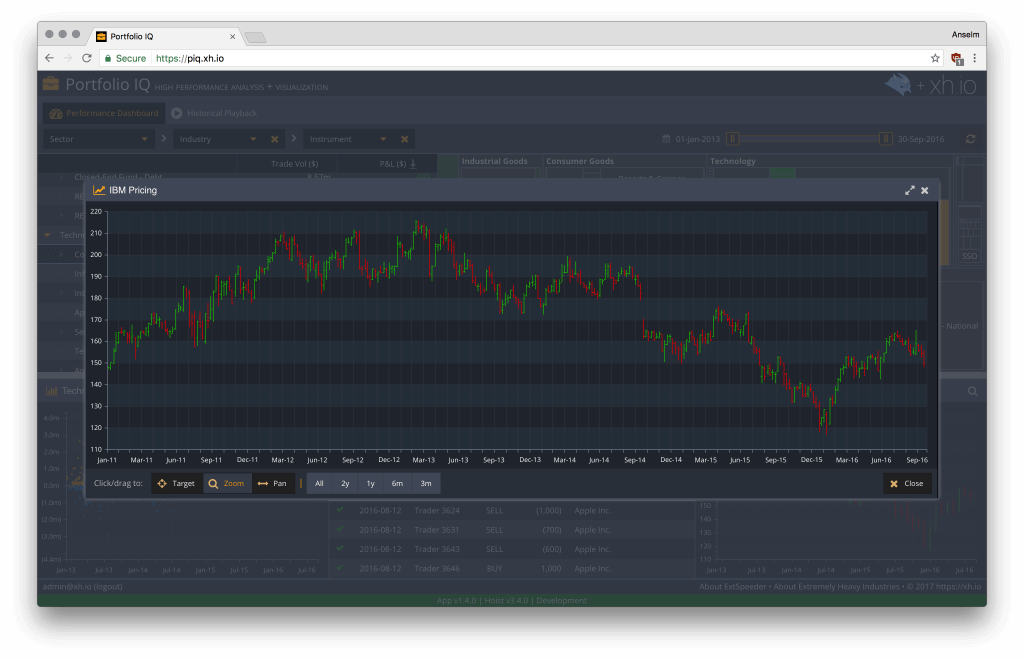Select the Pan click/drag mode

[272, 484]
